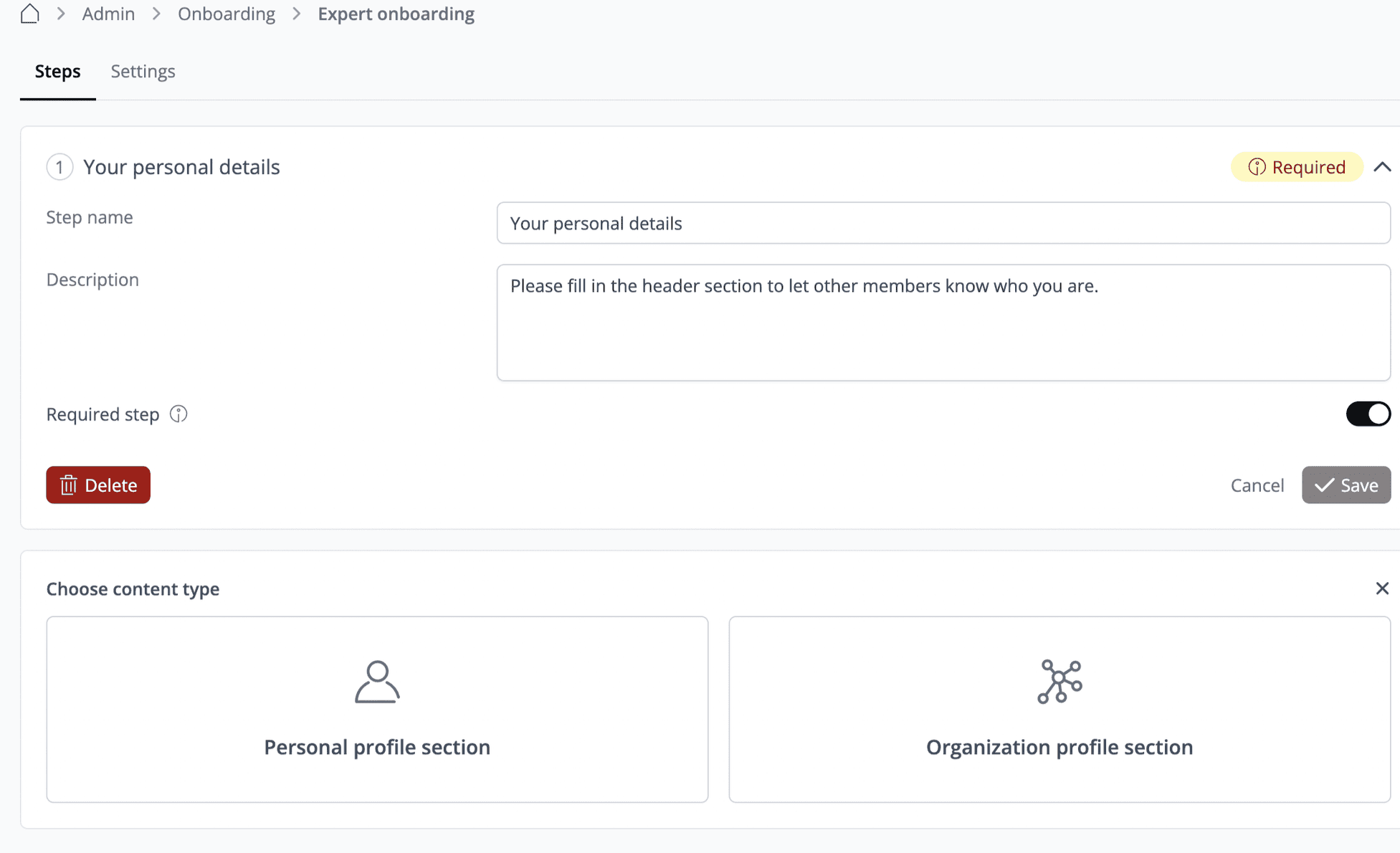Click the person icon for personal profile
The height and width of the screenshot is (853, 1400).
[x=377, y=682]
